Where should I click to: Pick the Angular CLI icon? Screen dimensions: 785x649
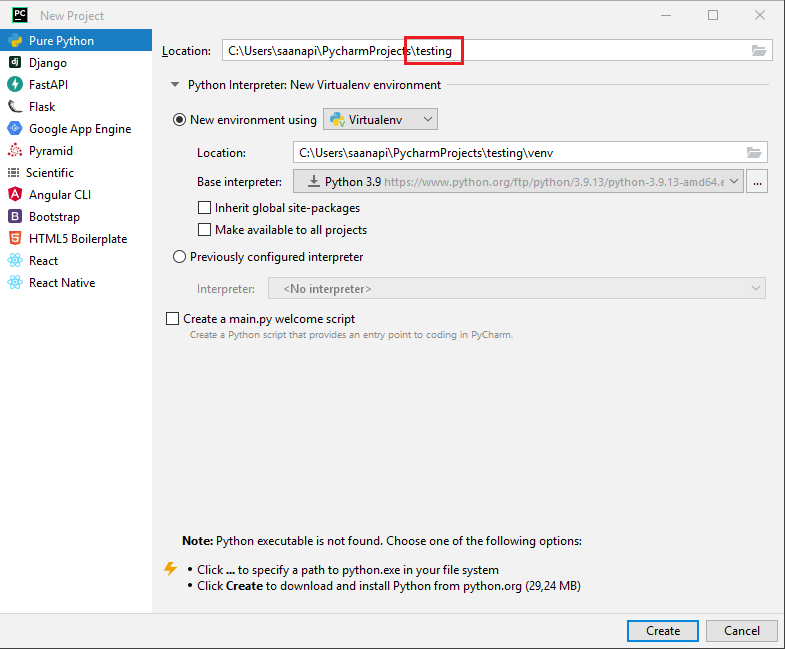tap(15, 195)
